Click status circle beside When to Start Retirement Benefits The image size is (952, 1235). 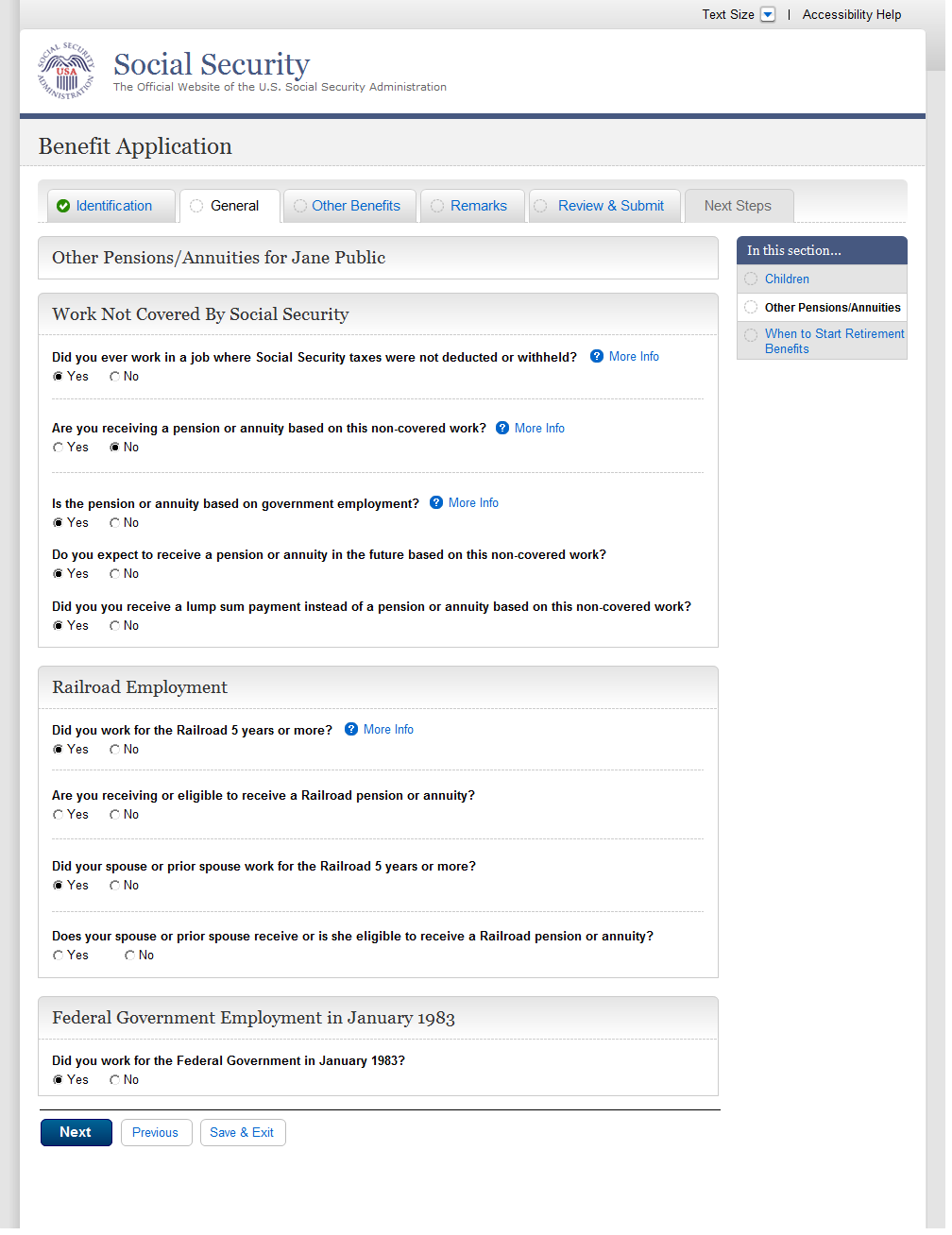751,335
